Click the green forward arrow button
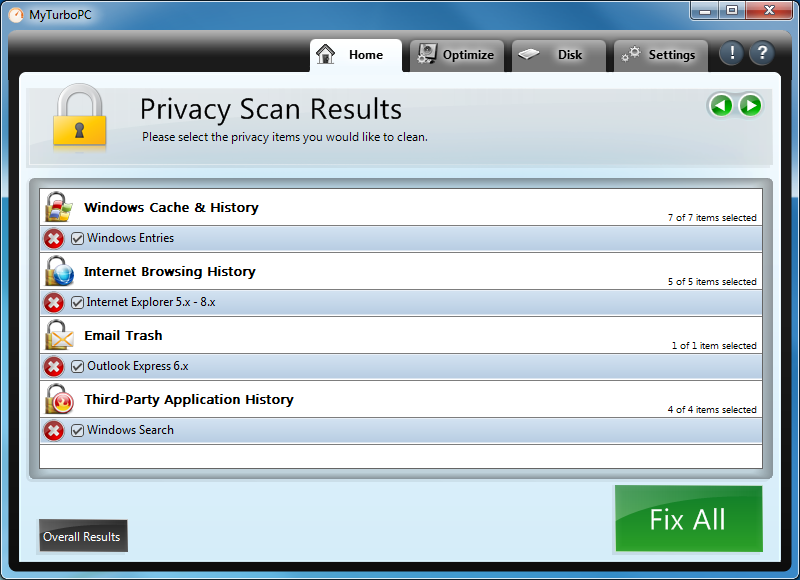The image size is (800, 580). [750, 106]
